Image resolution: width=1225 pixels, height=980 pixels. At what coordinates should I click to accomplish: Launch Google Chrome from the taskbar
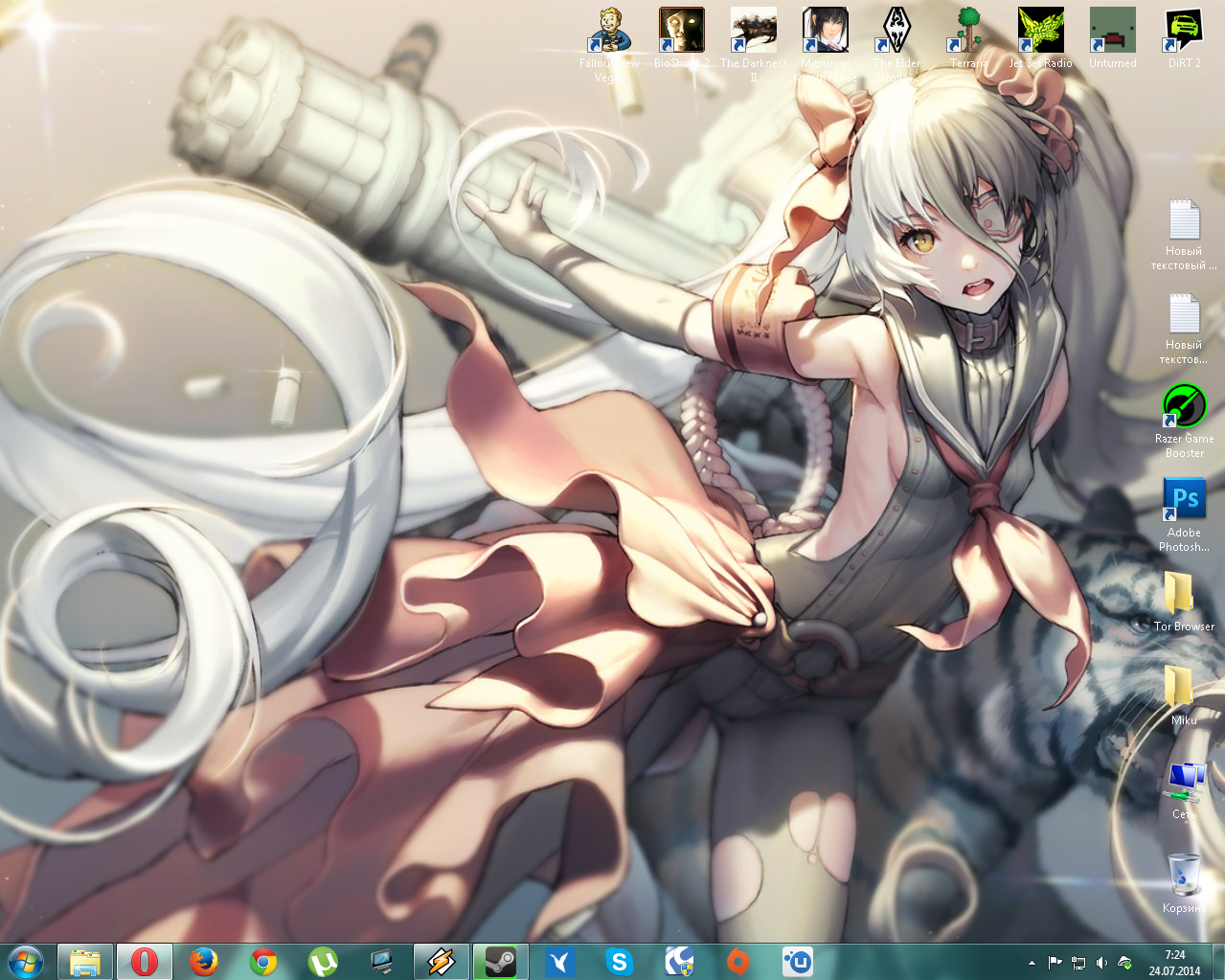tap(263, 961)
